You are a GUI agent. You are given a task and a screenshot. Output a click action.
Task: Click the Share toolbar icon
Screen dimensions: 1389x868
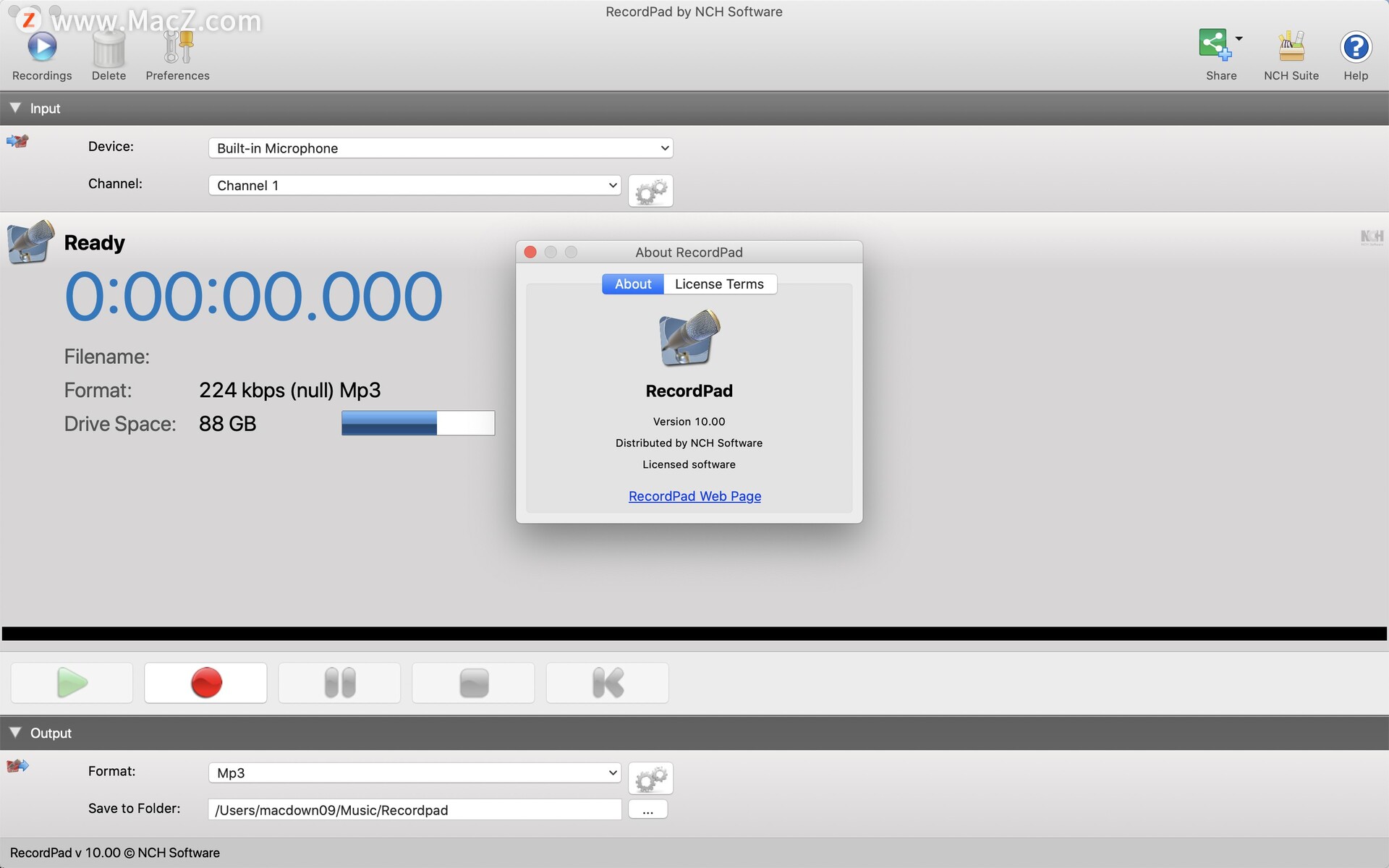tap(1215, 45)
